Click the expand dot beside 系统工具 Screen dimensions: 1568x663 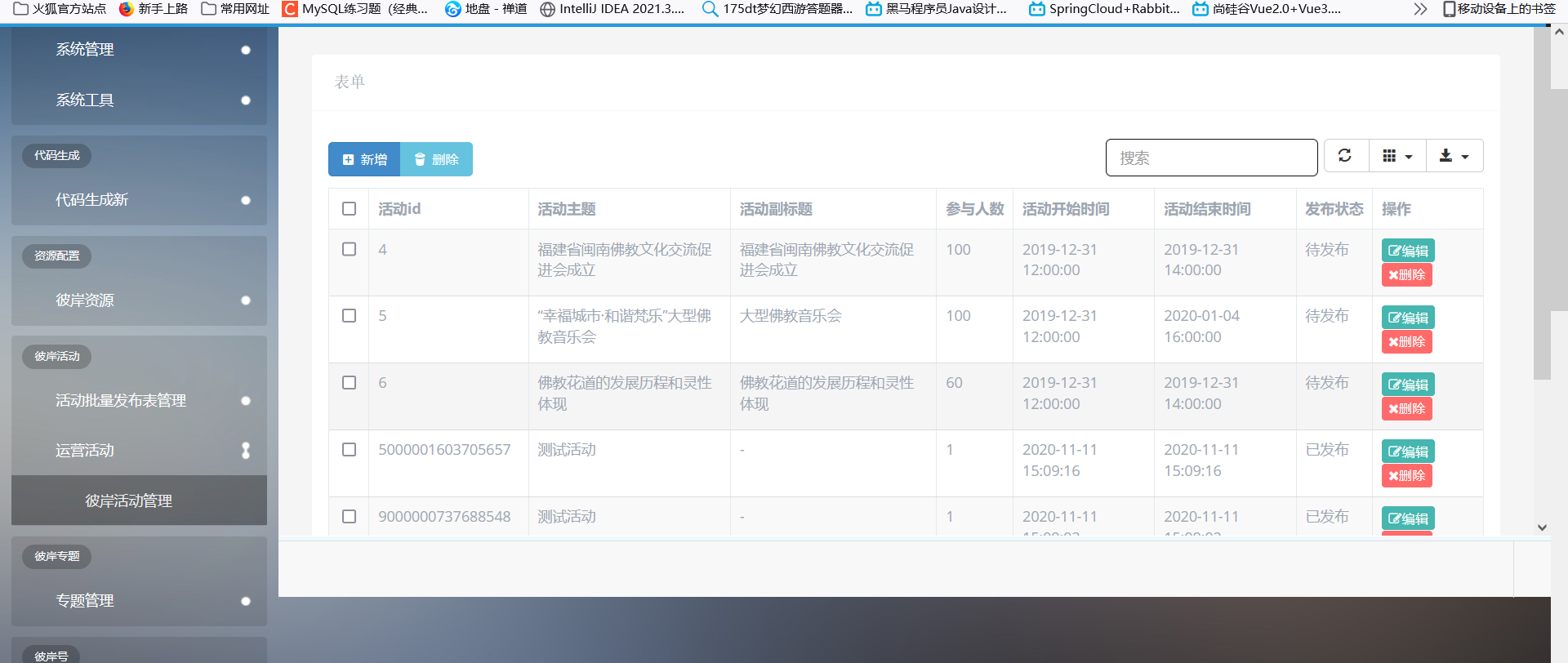(246, 100)
